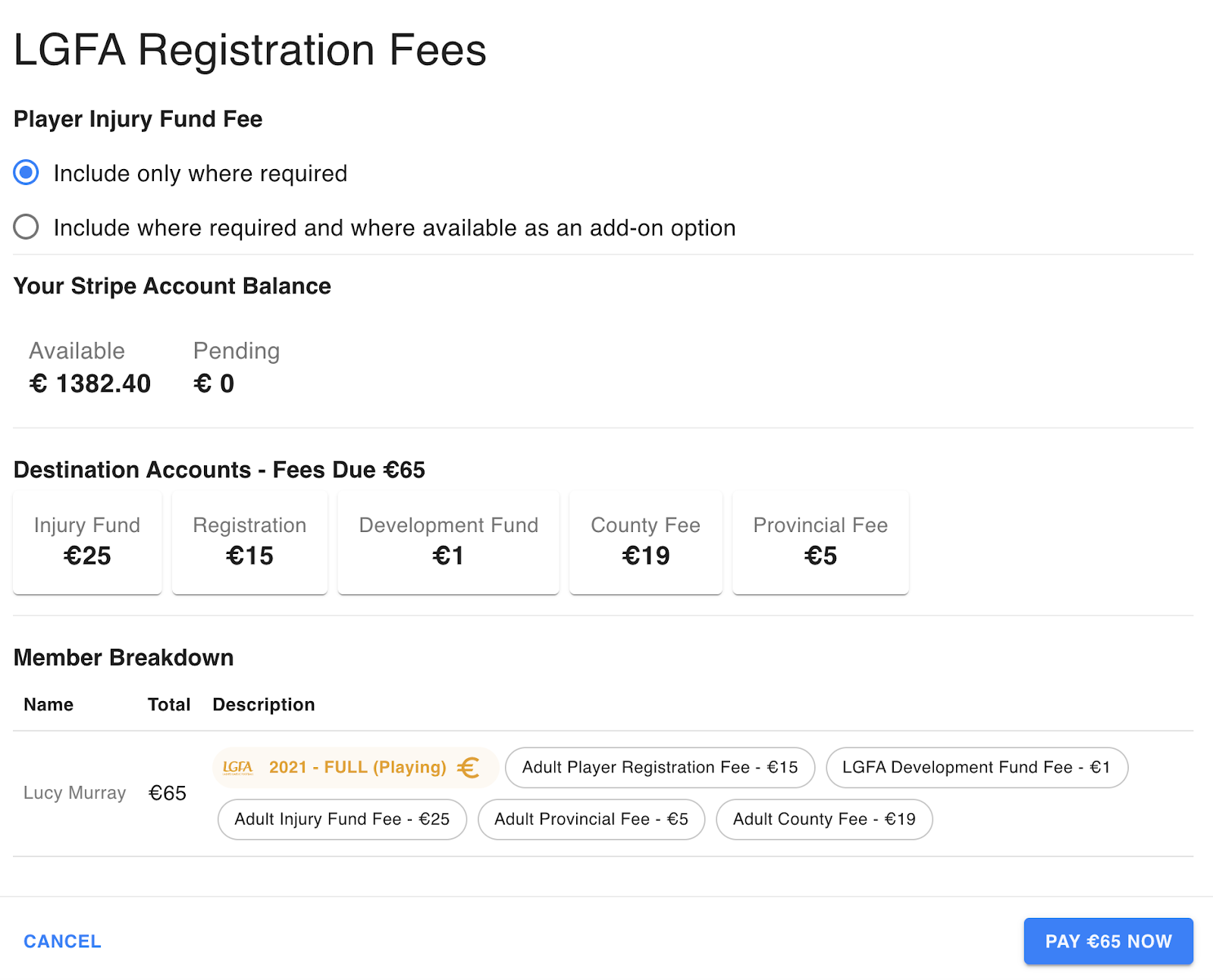The height and width of the screenshot is (980, 1213).
Task: Select the Injury Fund €25 destination card
Action: click(x=86, y=542)
